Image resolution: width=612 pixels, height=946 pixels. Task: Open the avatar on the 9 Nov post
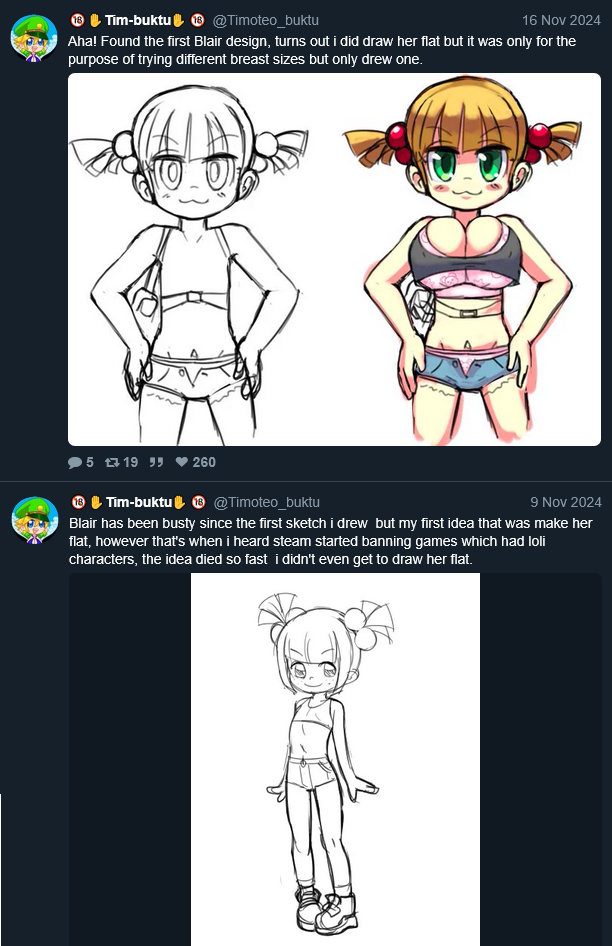[x=34, y=520]
